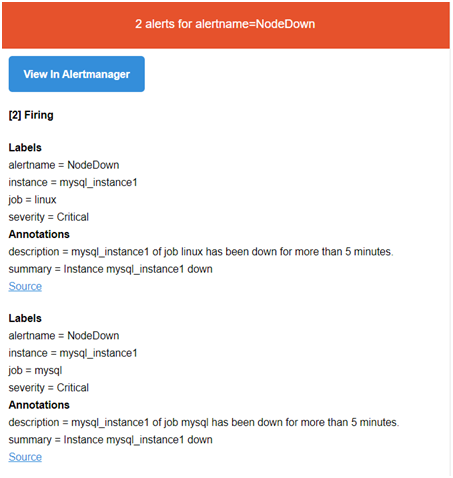Click the "job = mysql" label line
Image resolution: width=453 pixels, height=478 pixels.
(35, 370)
